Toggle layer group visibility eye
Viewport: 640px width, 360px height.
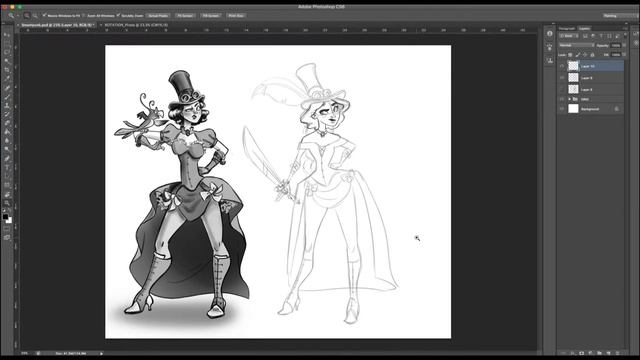tap(562, 99)
